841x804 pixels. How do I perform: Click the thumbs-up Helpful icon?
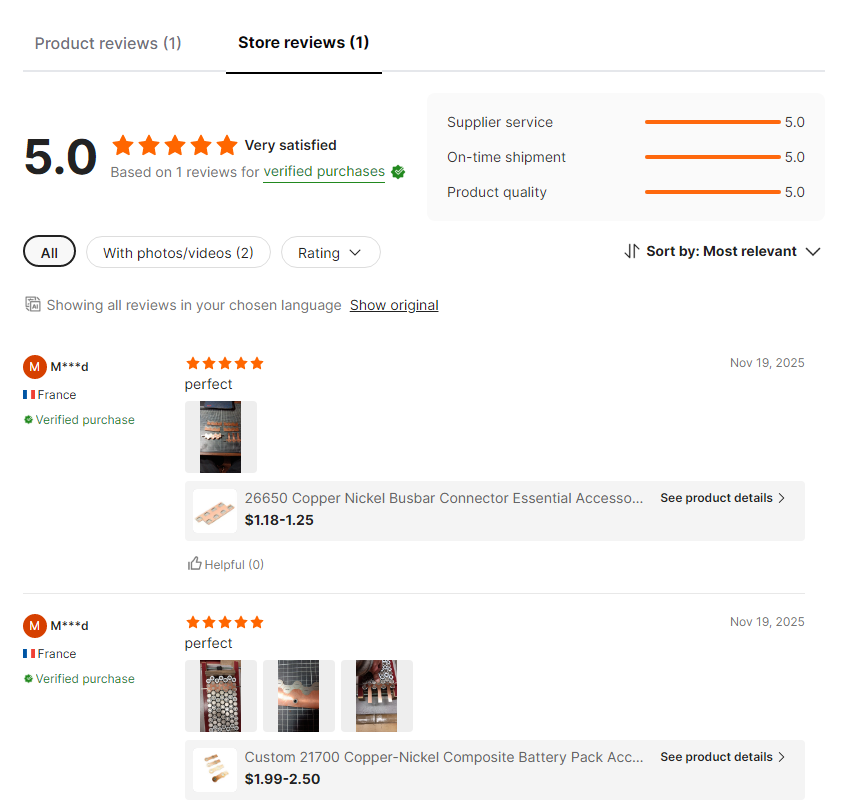pos(195,564)
